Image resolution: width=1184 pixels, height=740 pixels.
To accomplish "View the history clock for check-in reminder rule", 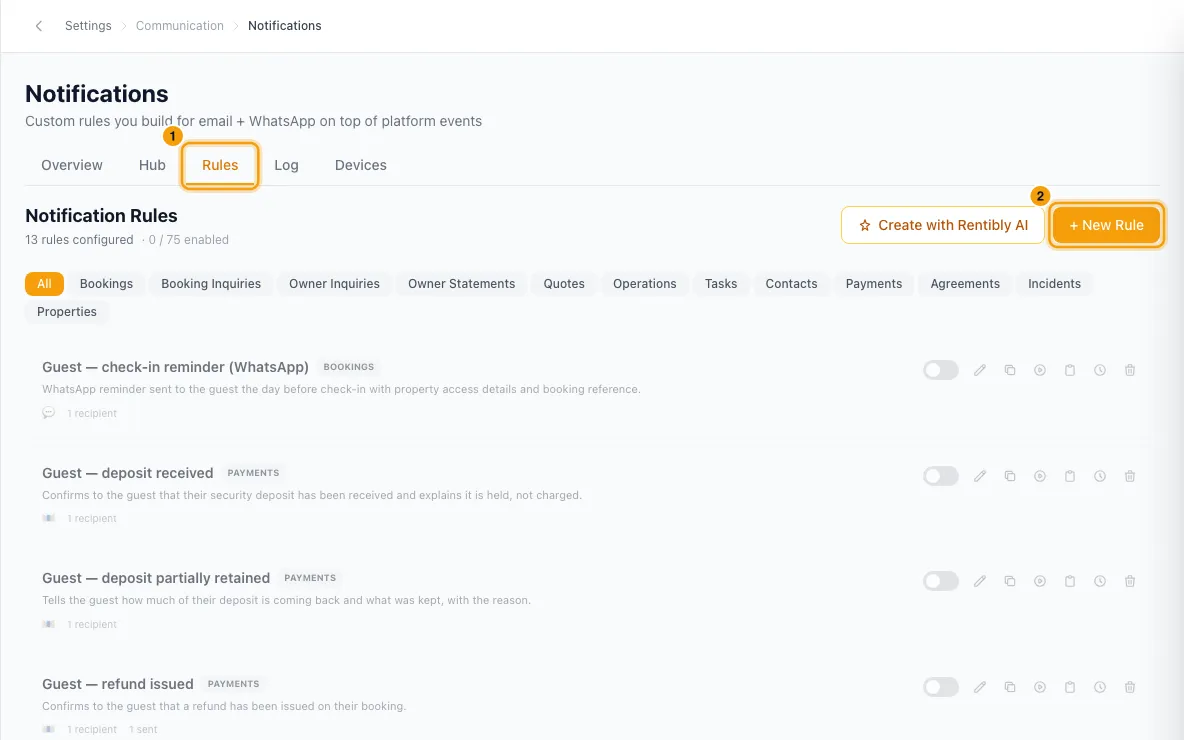I will 1100,370.
